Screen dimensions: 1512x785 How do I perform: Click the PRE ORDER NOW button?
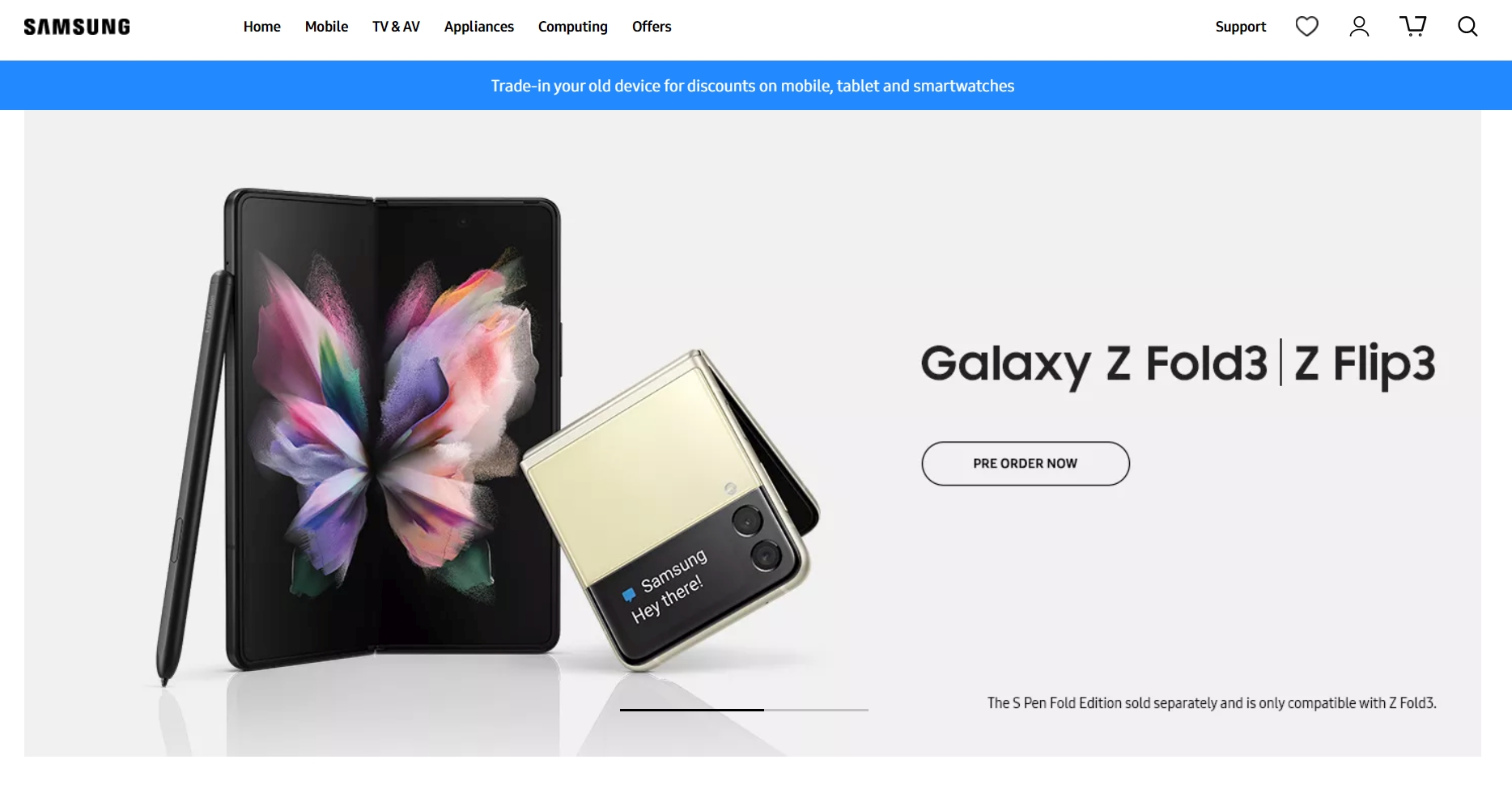click(x=1026, y=464)
